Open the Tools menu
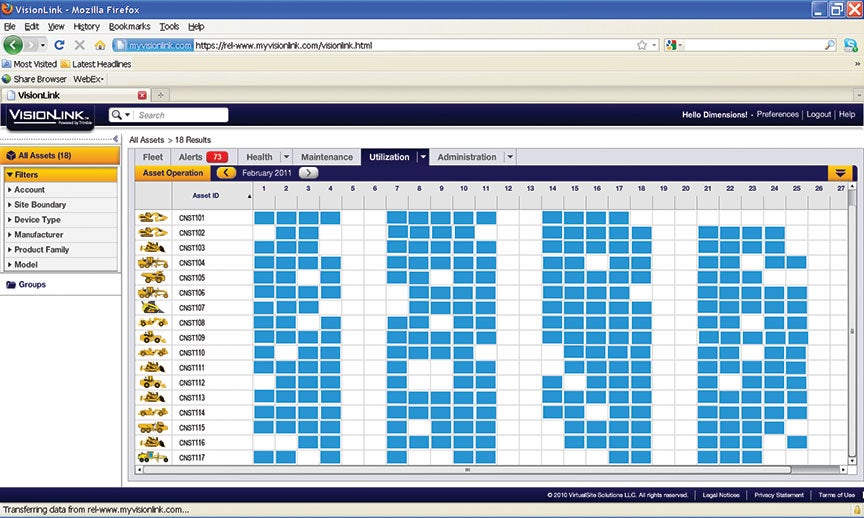Image resolution: width=864 pixels, height=518 pixels. (169, 26)
